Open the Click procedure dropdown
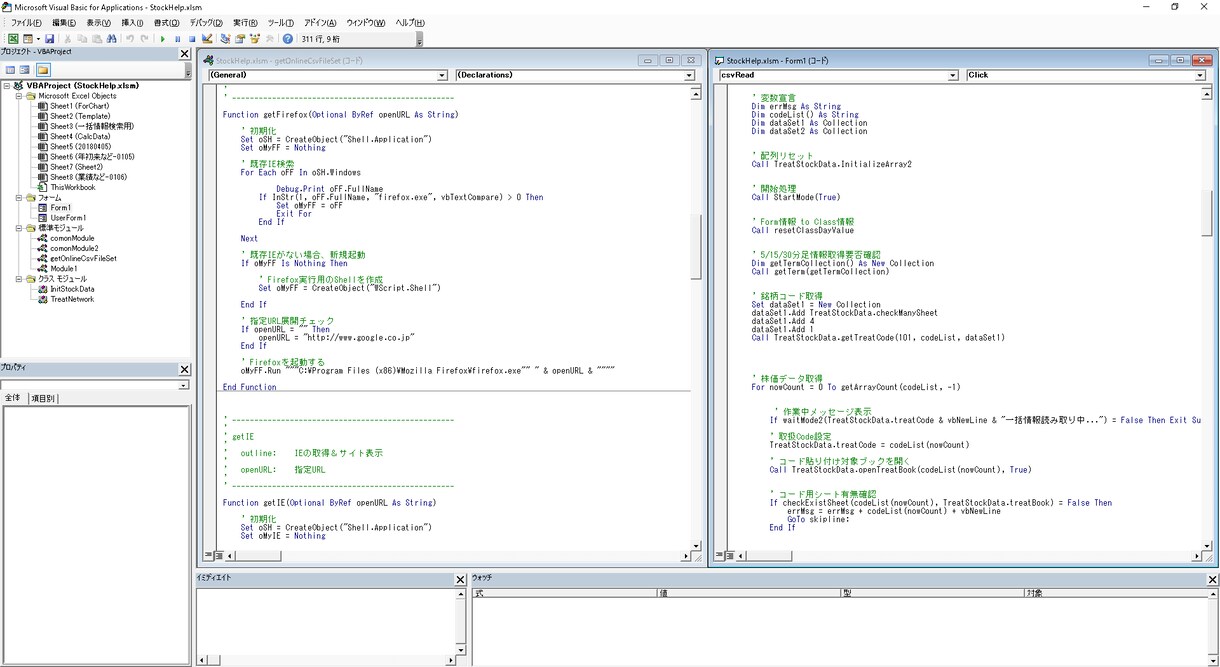The width and height of the screenshot is (1220, 667). tap(1200, 75)
